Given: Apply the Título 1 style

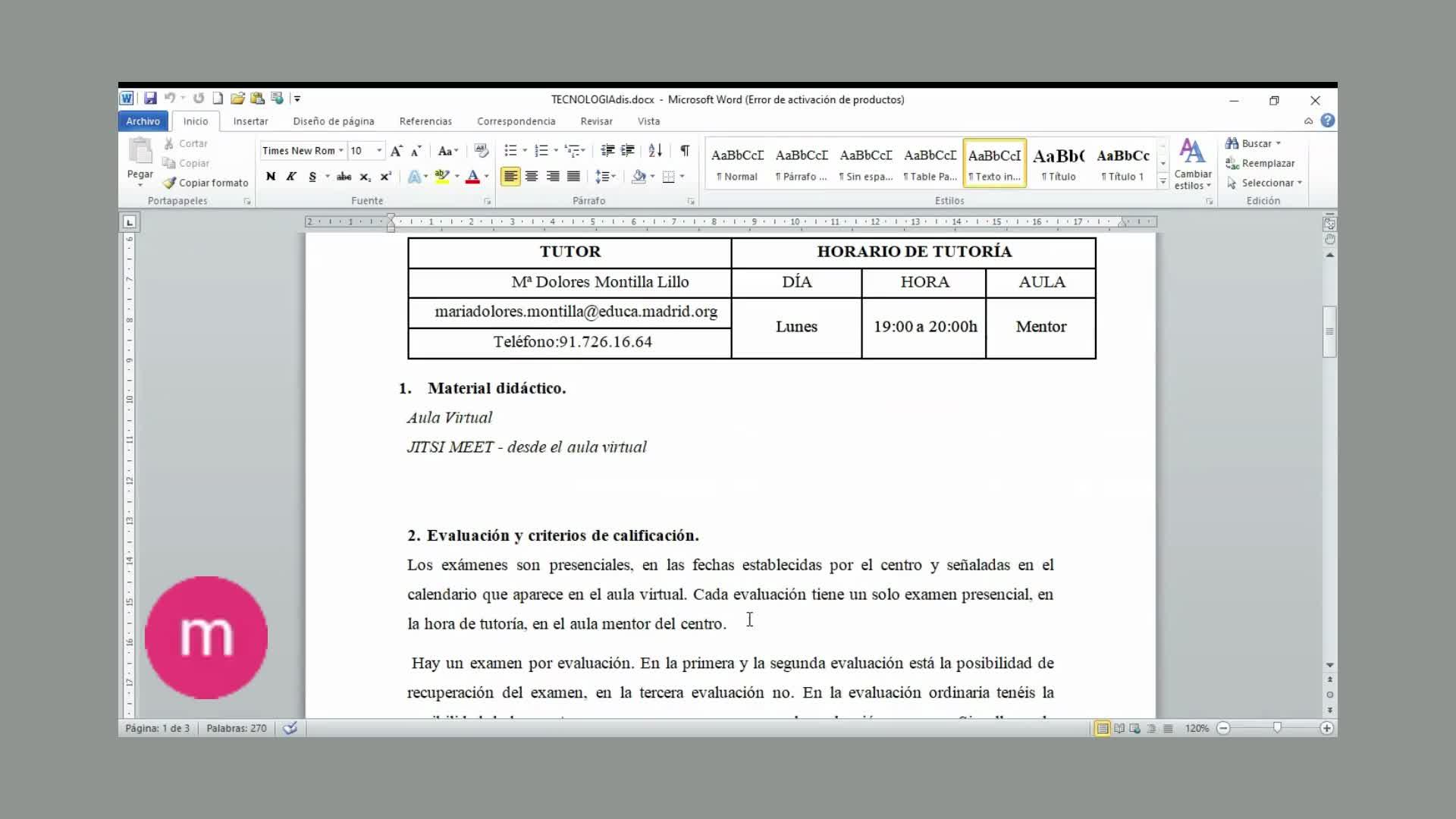Looking at the screenshot, I should 1122,163.
